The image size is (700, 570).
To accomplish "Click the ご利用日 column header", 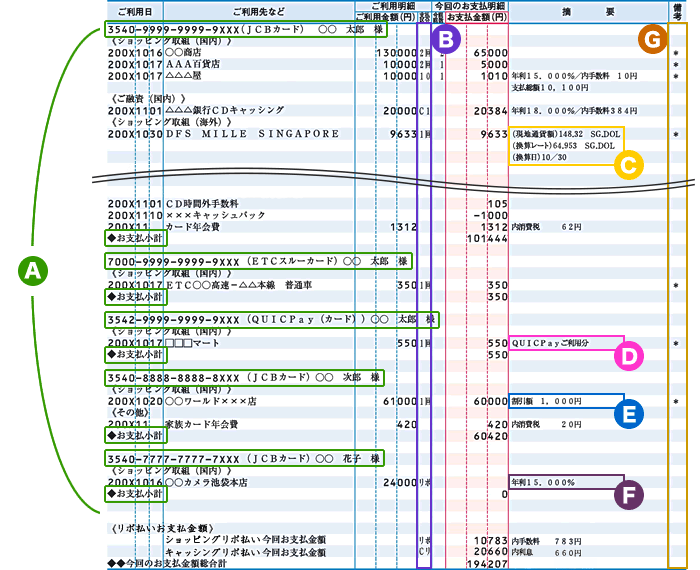I will 134,12.
